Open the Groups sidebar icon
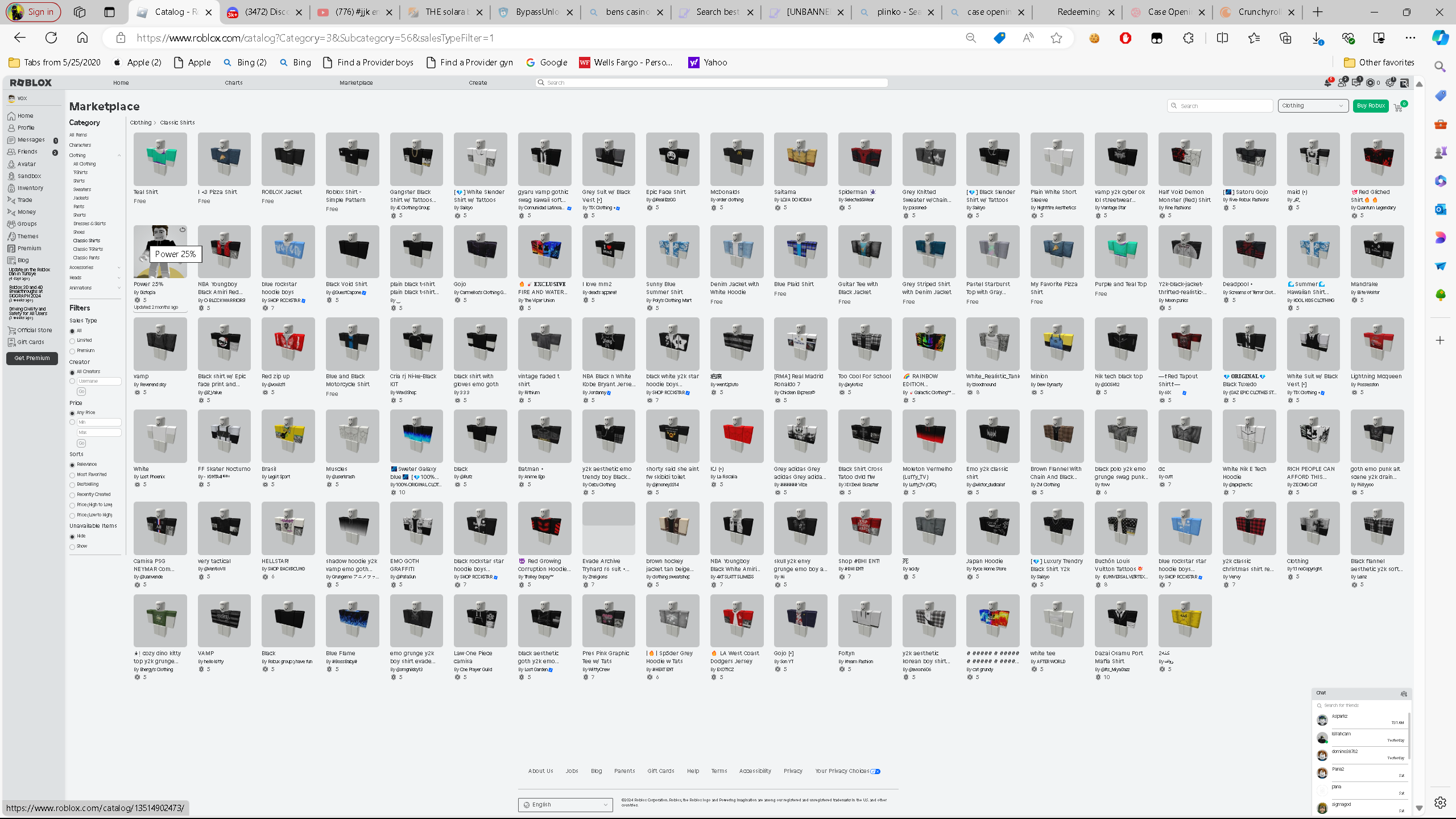 point(11,224)
